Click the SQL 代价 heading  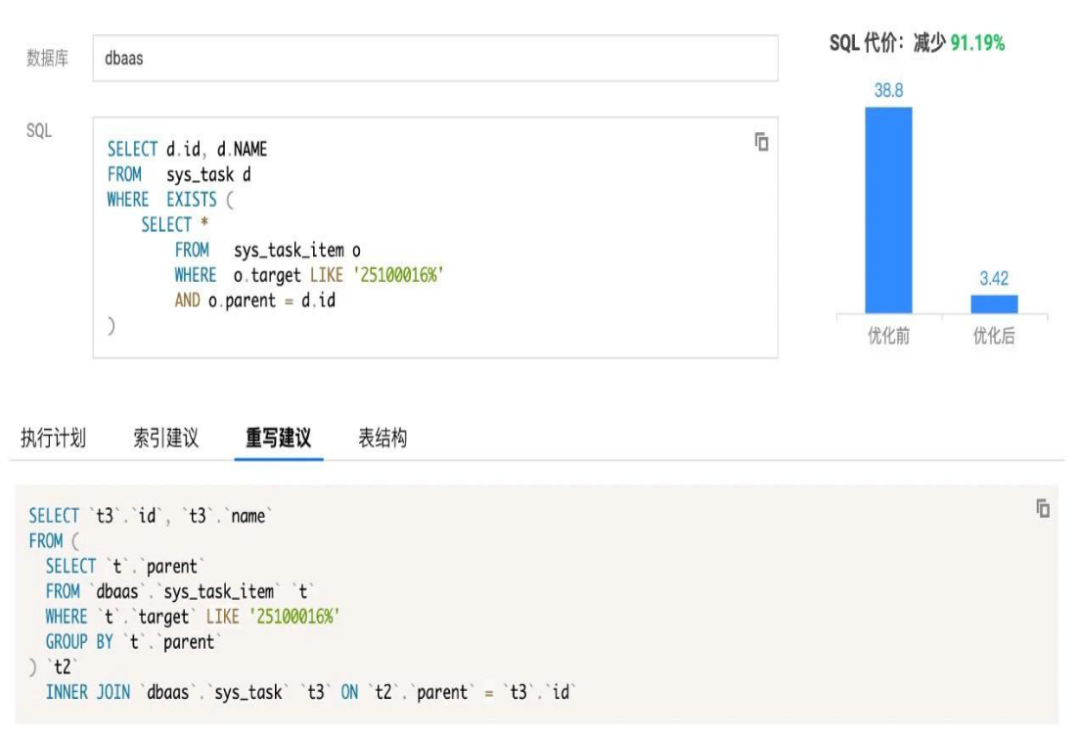click(x=866, y=43)
